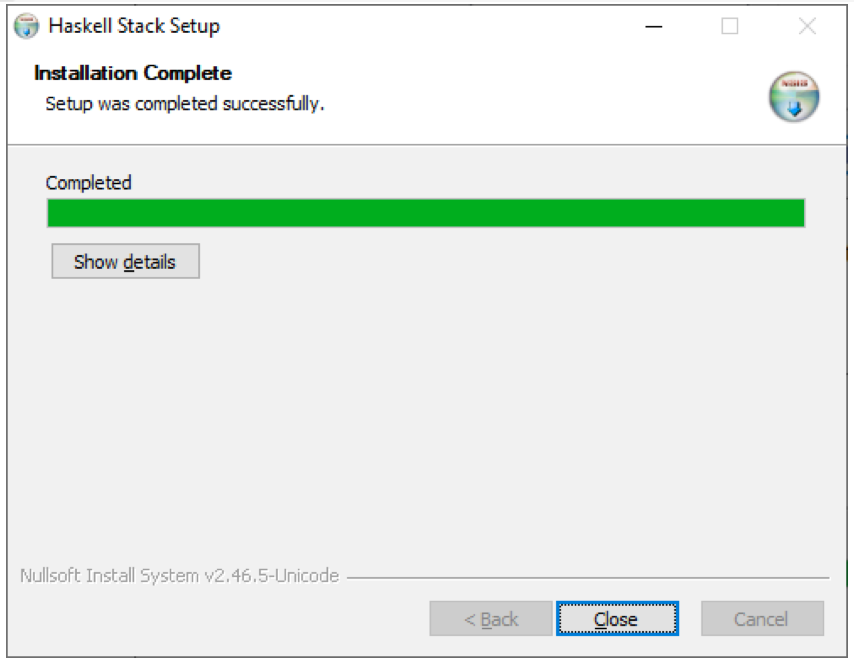
Task: Click the greyed-out Cancel button
Action: coord(762,618)
